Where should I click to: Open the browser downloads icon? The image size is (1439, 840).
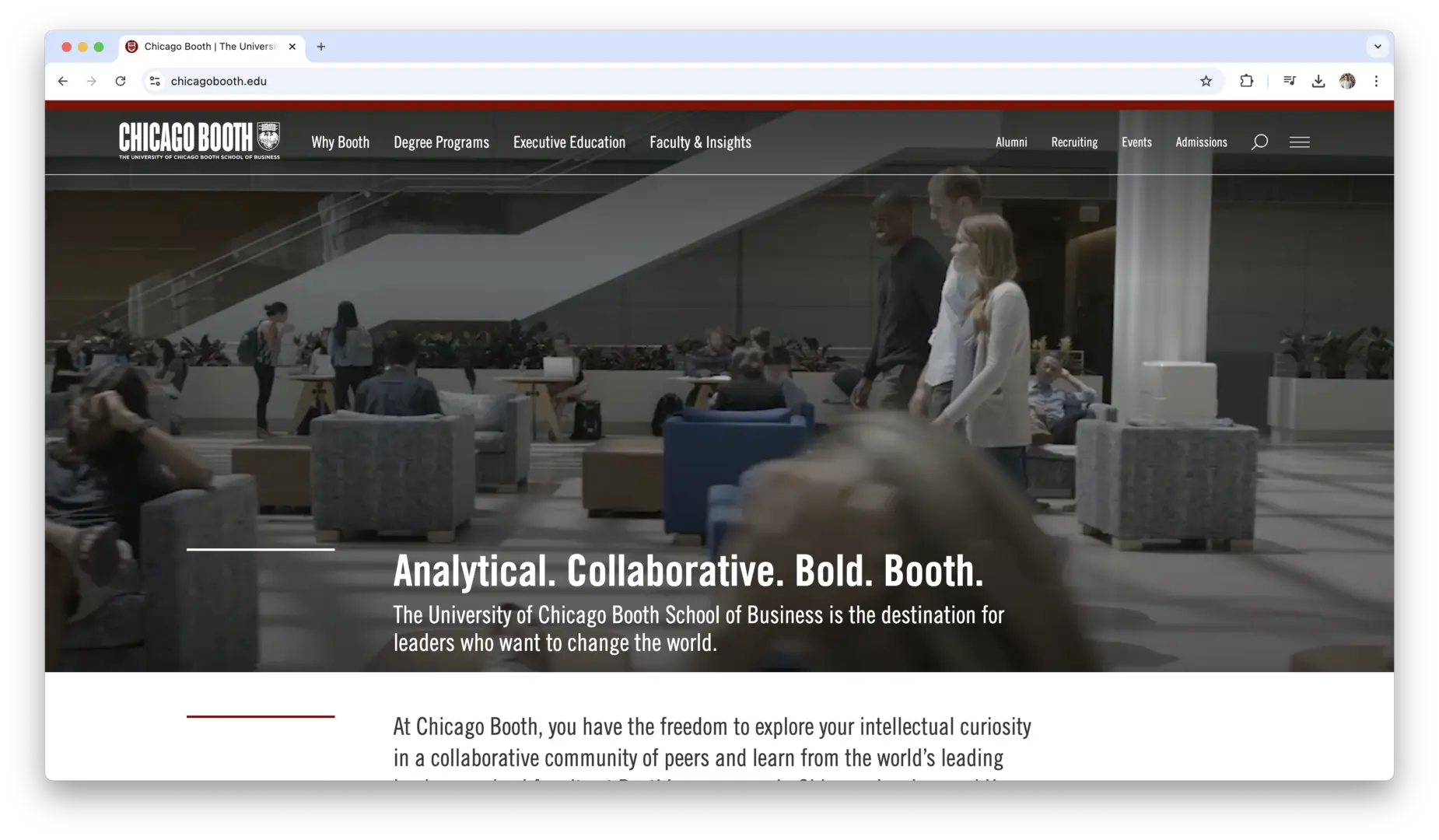point(1318,81)
